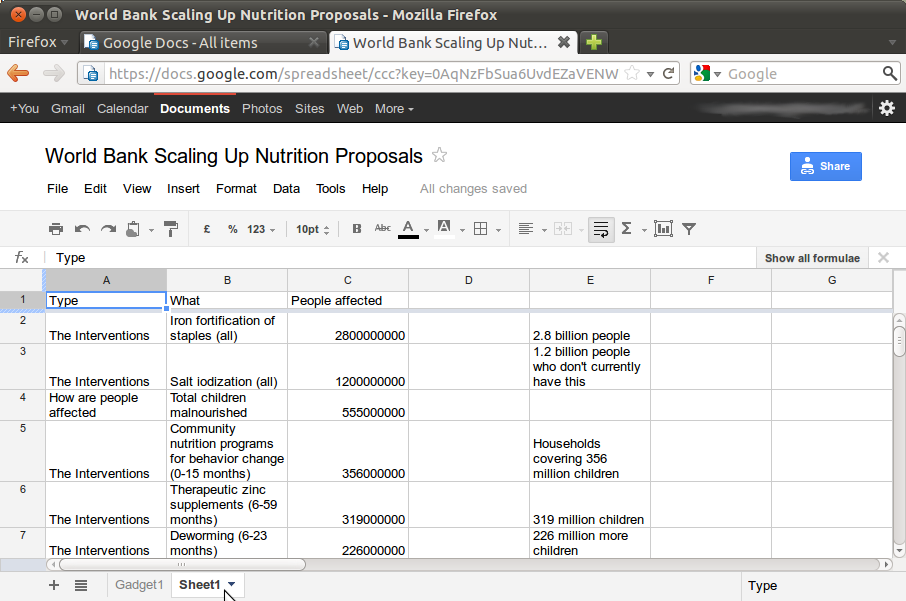
Task: Redo the last action
Action: 108,229
